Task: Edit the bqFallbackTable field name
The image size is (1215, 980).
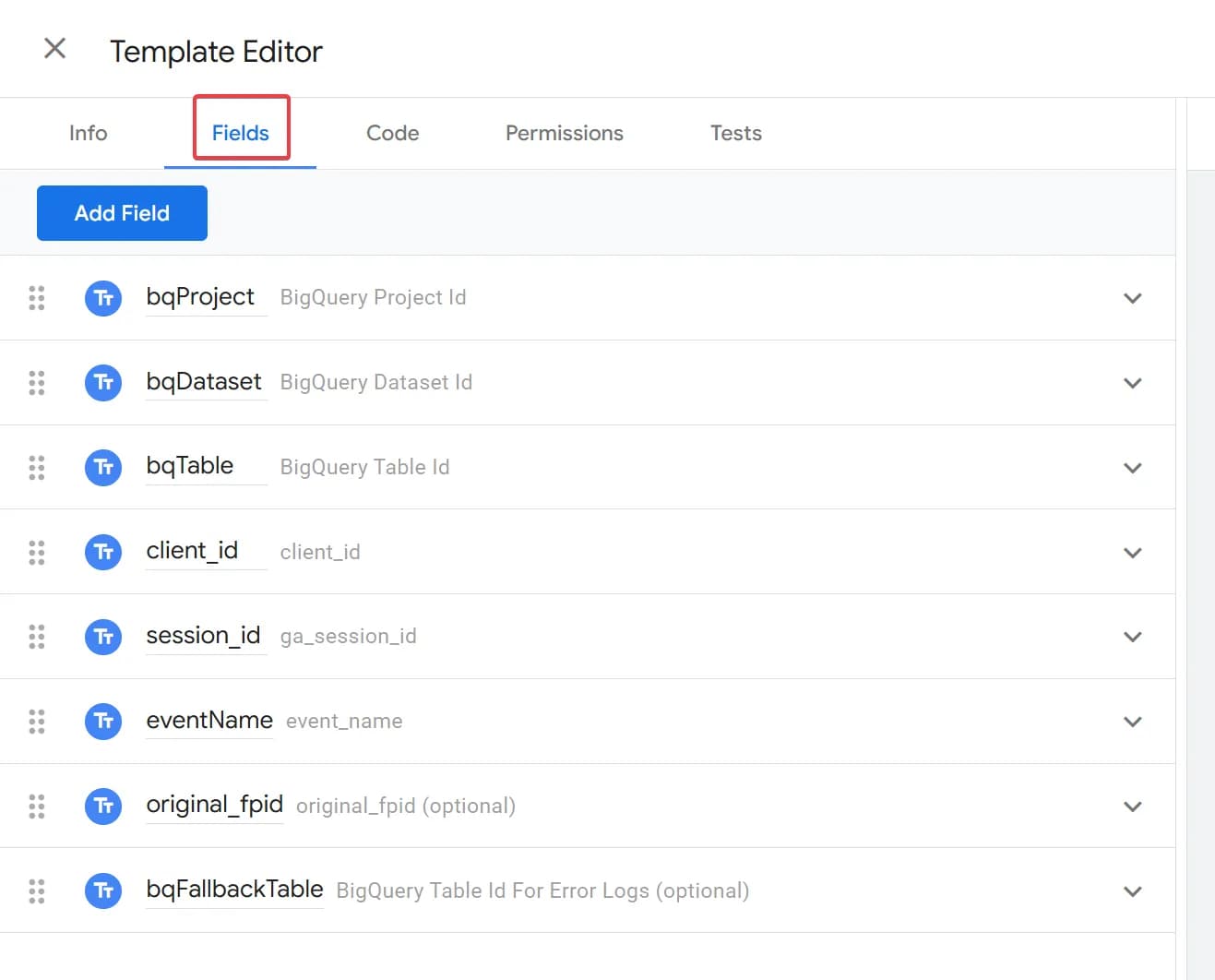Action: [235, 890]
